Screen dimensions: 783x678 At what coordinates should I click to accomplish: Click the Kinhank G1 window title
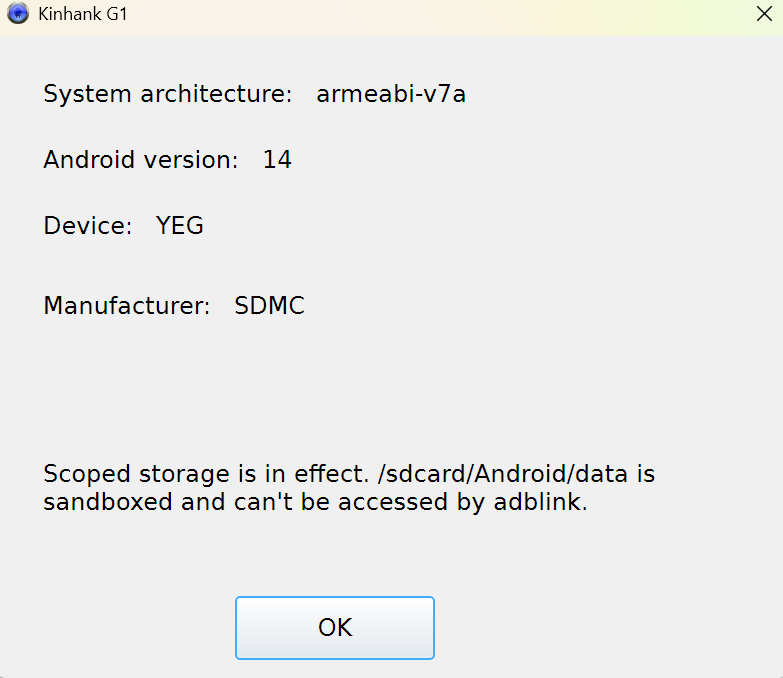click(82, 15)
